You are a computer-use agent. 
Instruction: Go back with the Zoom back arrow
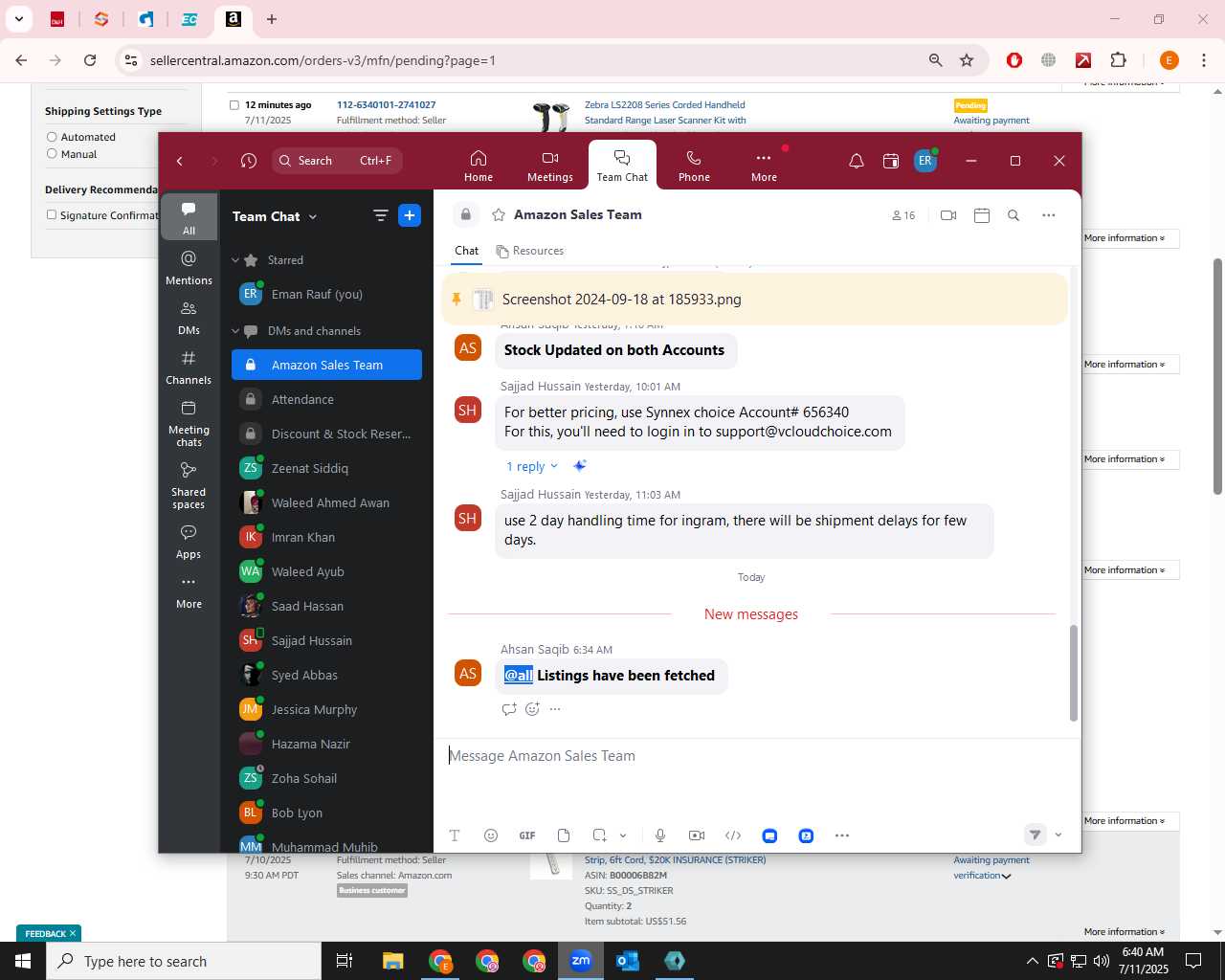[180, 161]
